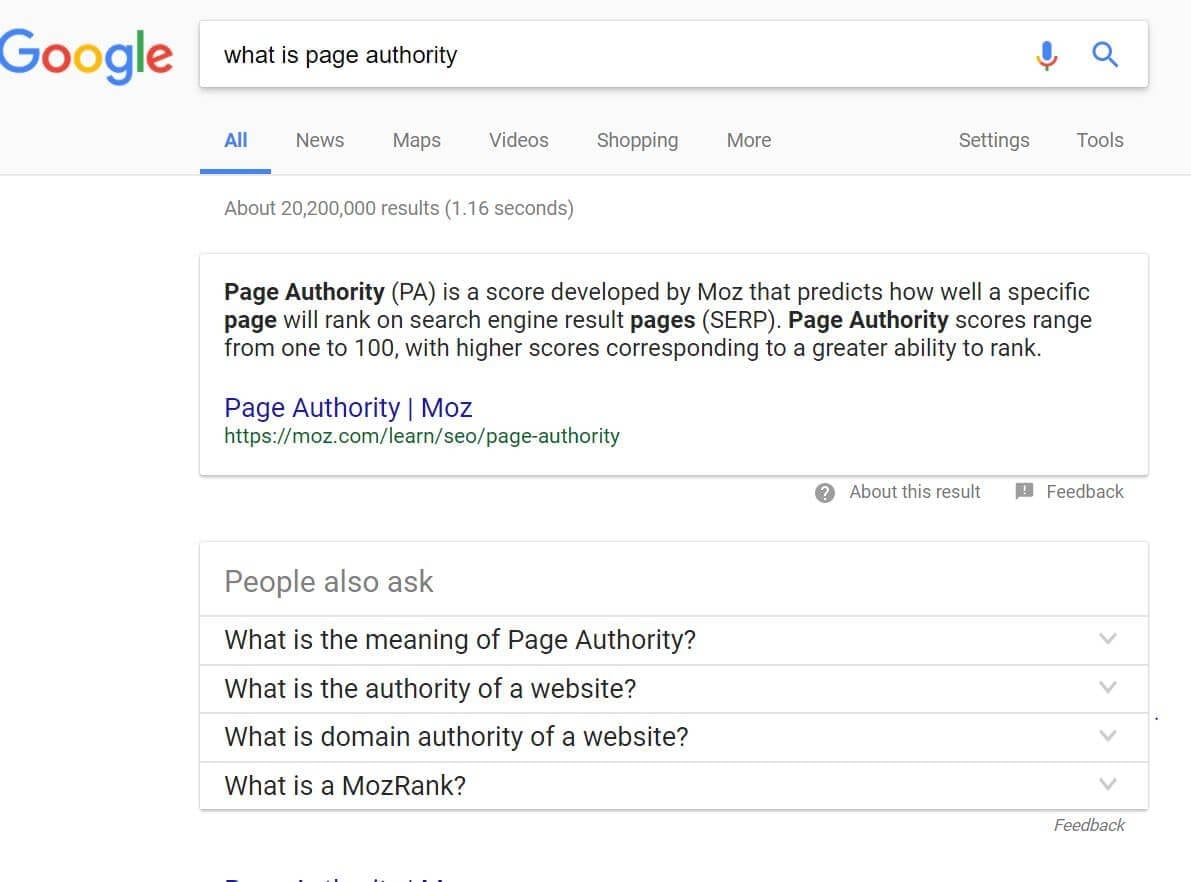Click the microphone voice search icon
The height and width of the screenshot is (882, 1191).
pos(1047,55)
